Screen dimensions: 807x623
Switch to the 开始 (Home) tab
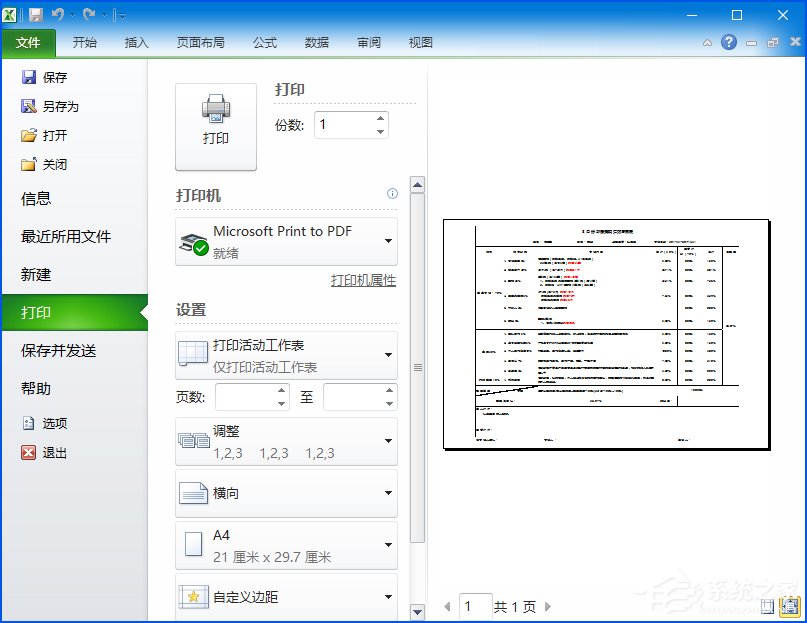pos(84,43)
